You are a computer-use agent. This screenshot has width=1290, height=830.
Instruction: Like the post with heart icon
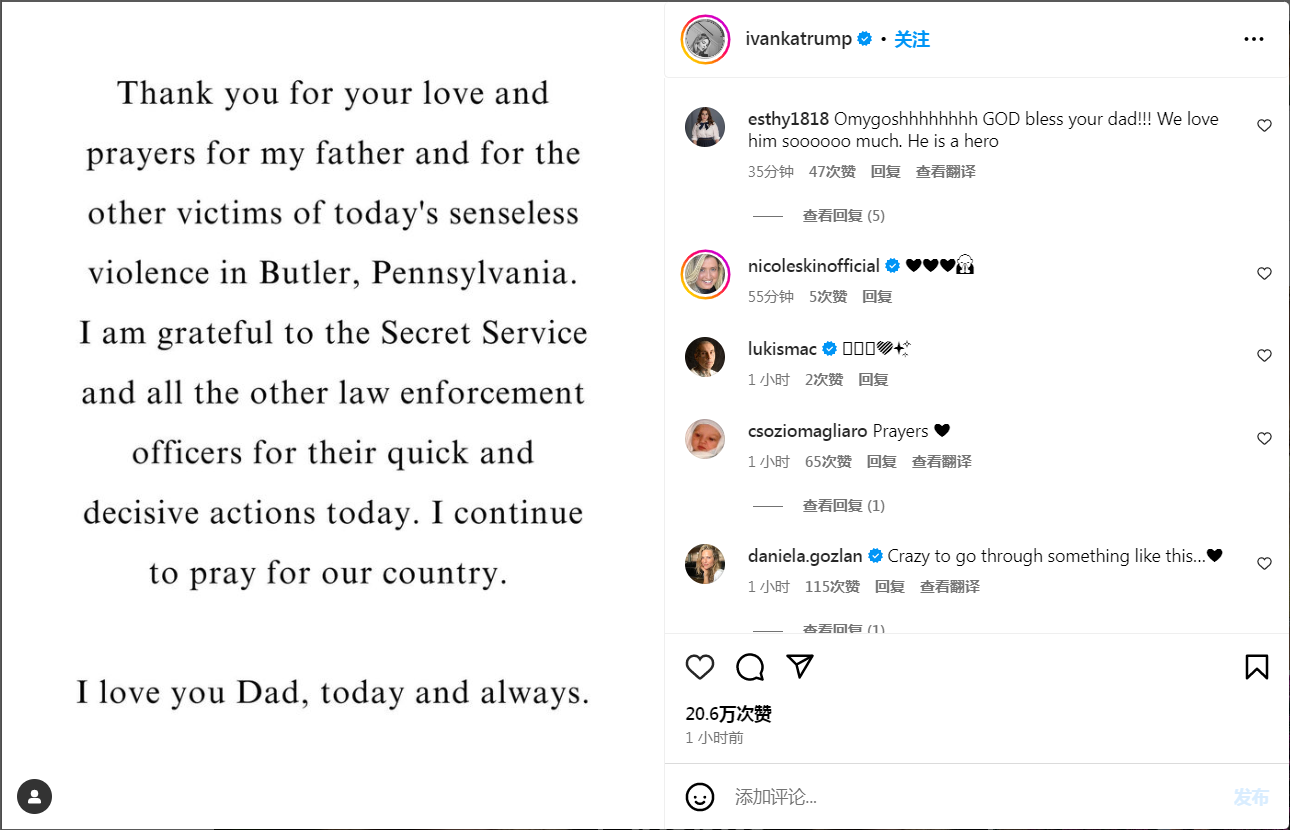(700, 667)
